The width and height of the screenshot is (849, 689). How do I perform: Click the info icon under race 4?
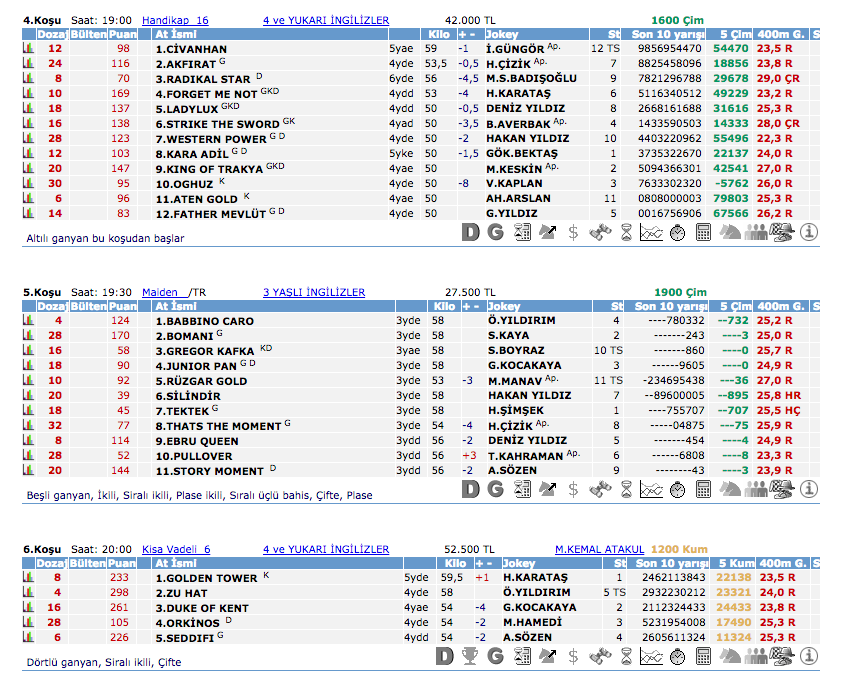(809, 233)
